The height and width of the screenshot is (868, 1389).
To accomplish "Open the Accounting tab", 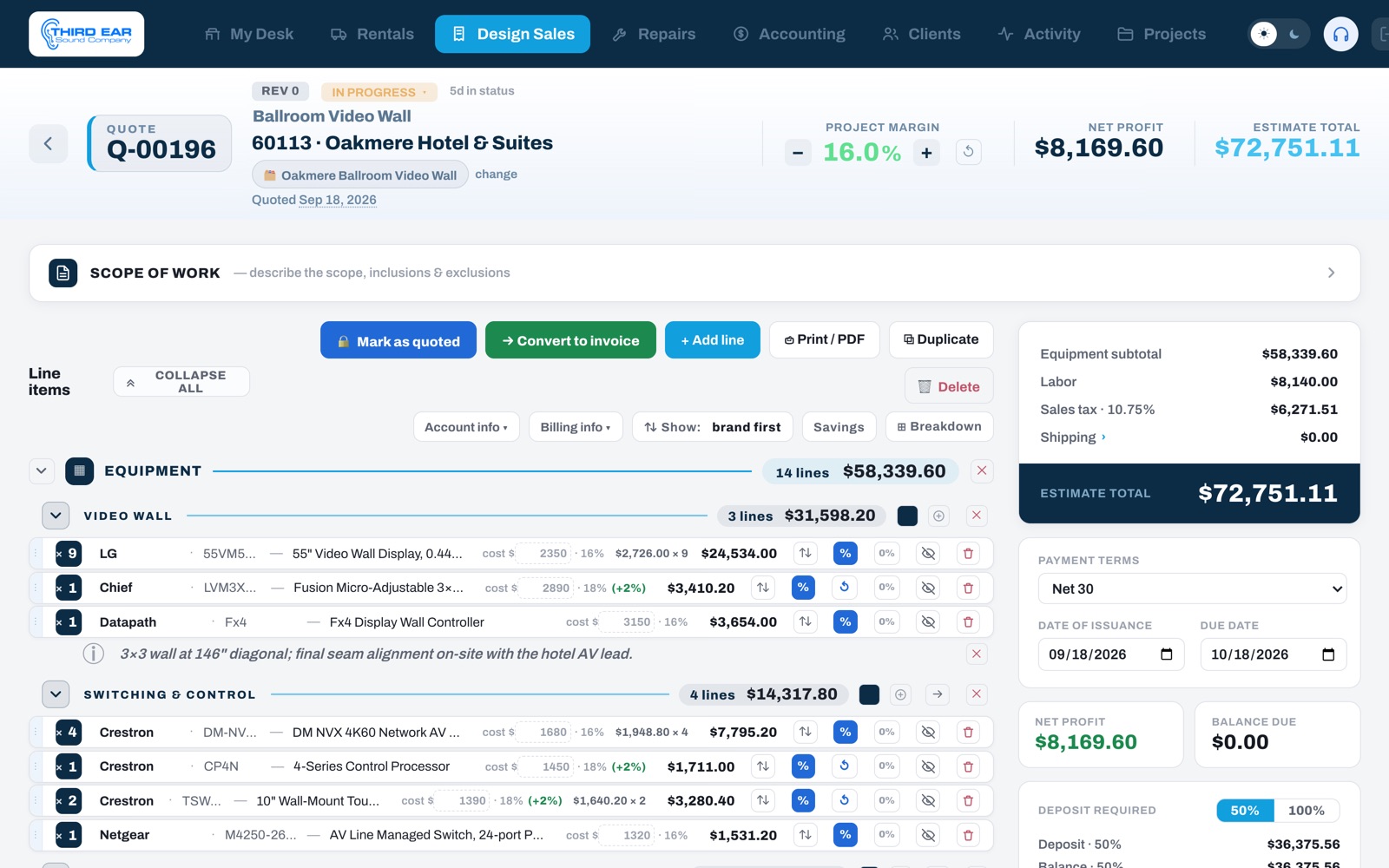I will point(789,34).
